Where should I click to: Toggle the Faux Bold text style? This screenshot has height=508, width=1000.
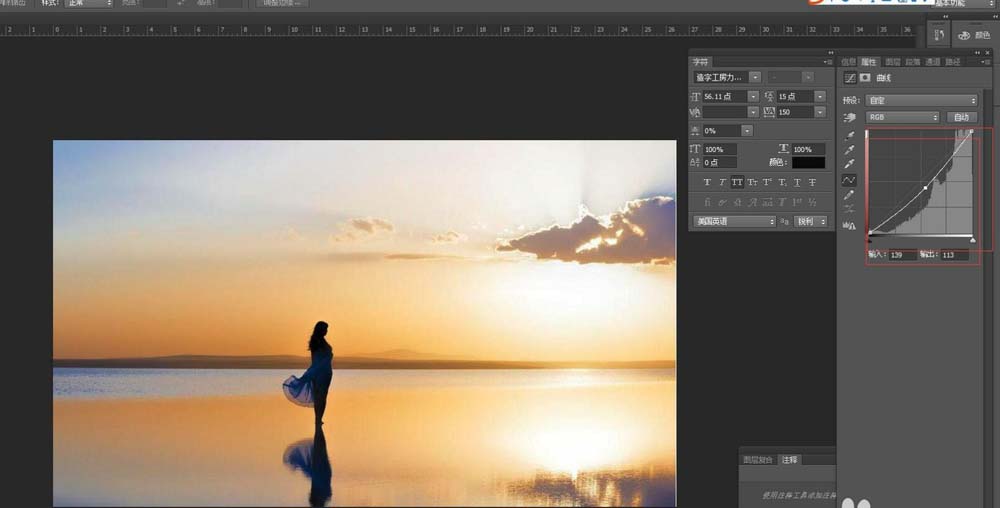[707, 182]
